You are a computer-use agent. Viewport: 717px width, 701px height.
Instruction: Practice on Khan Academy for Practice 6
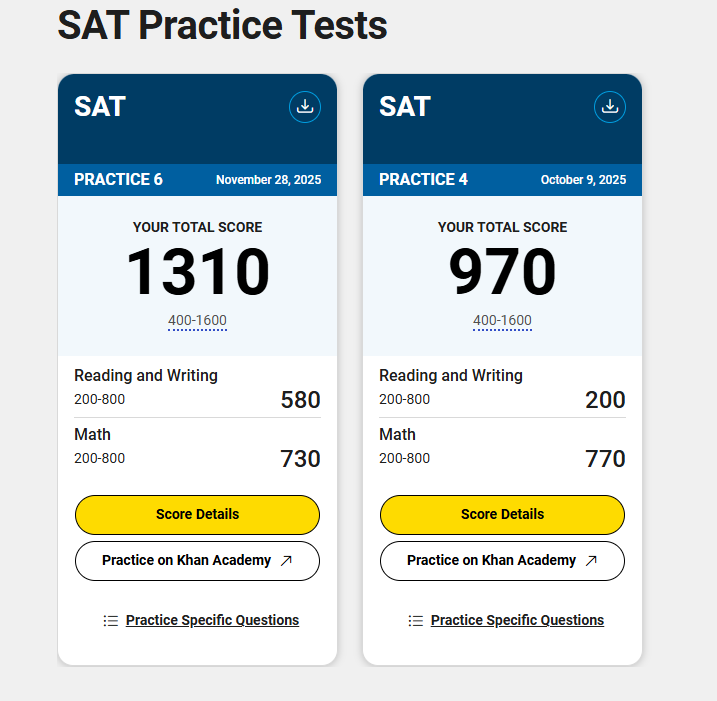pyautogui.click(x=186, y=561)
